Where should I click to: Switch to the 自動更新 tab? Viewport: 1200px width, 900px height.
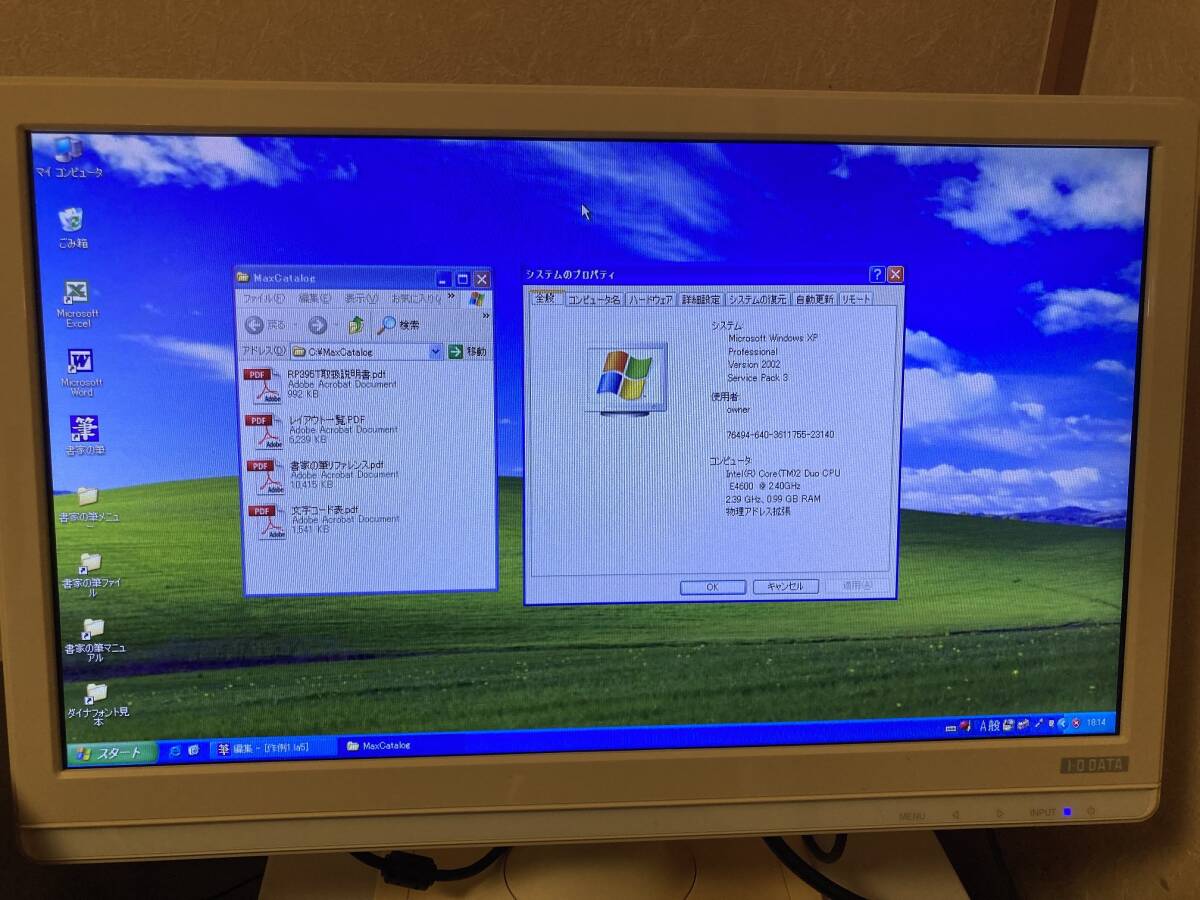[x=814, y=300]
